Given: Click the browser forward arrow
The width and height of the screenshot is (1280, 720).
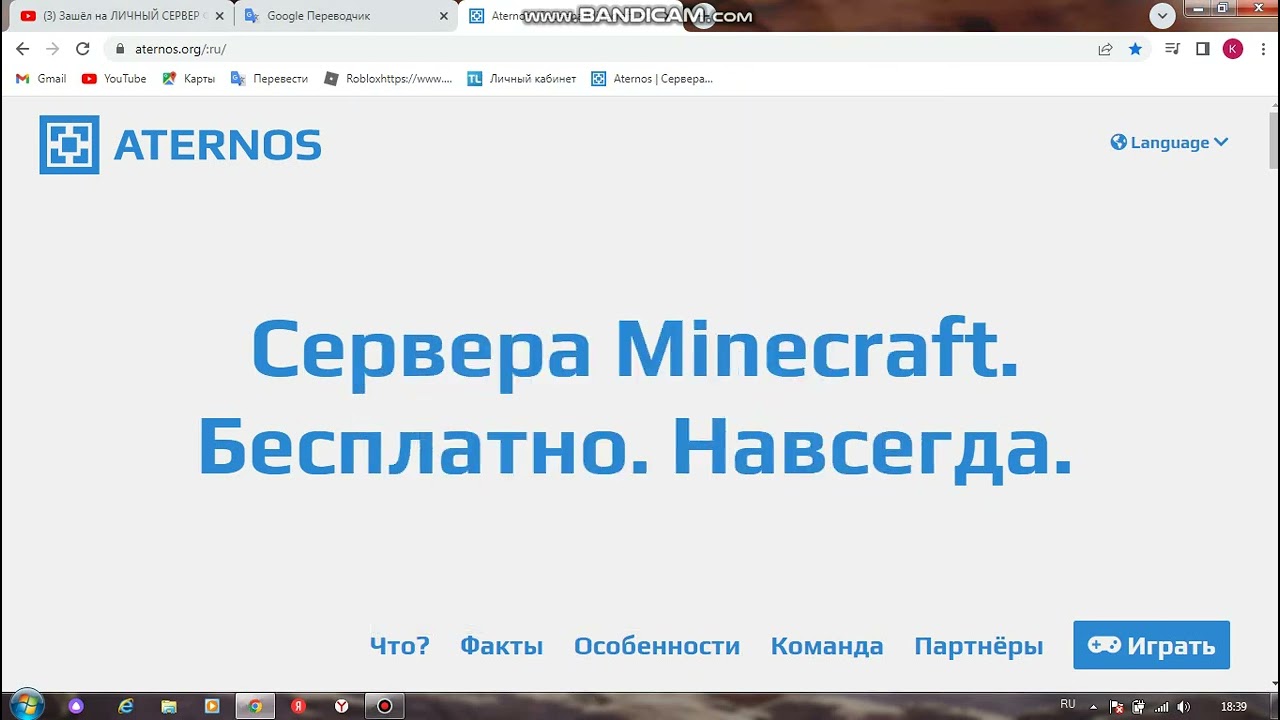Looking at the screenshot, I should 53,49.
